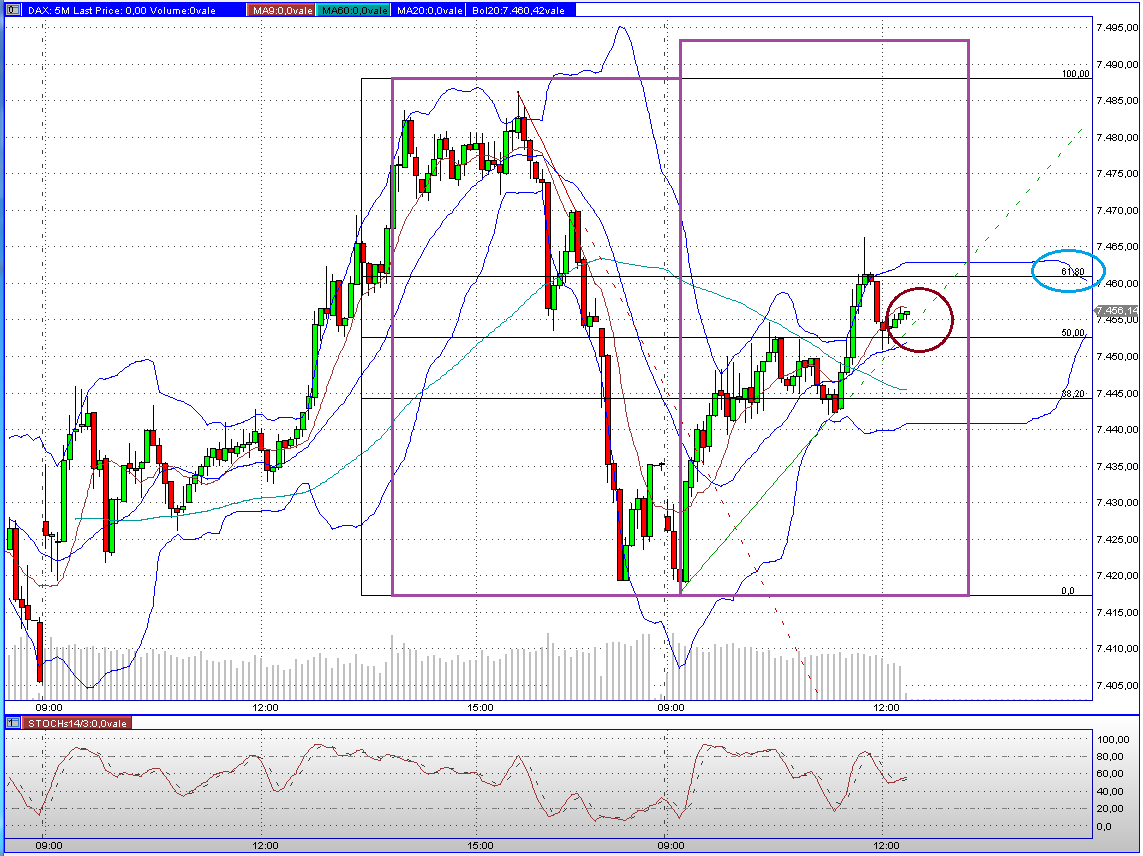Select the red MA9 indicator label
1143x856 pixels.
coord(280,9)
